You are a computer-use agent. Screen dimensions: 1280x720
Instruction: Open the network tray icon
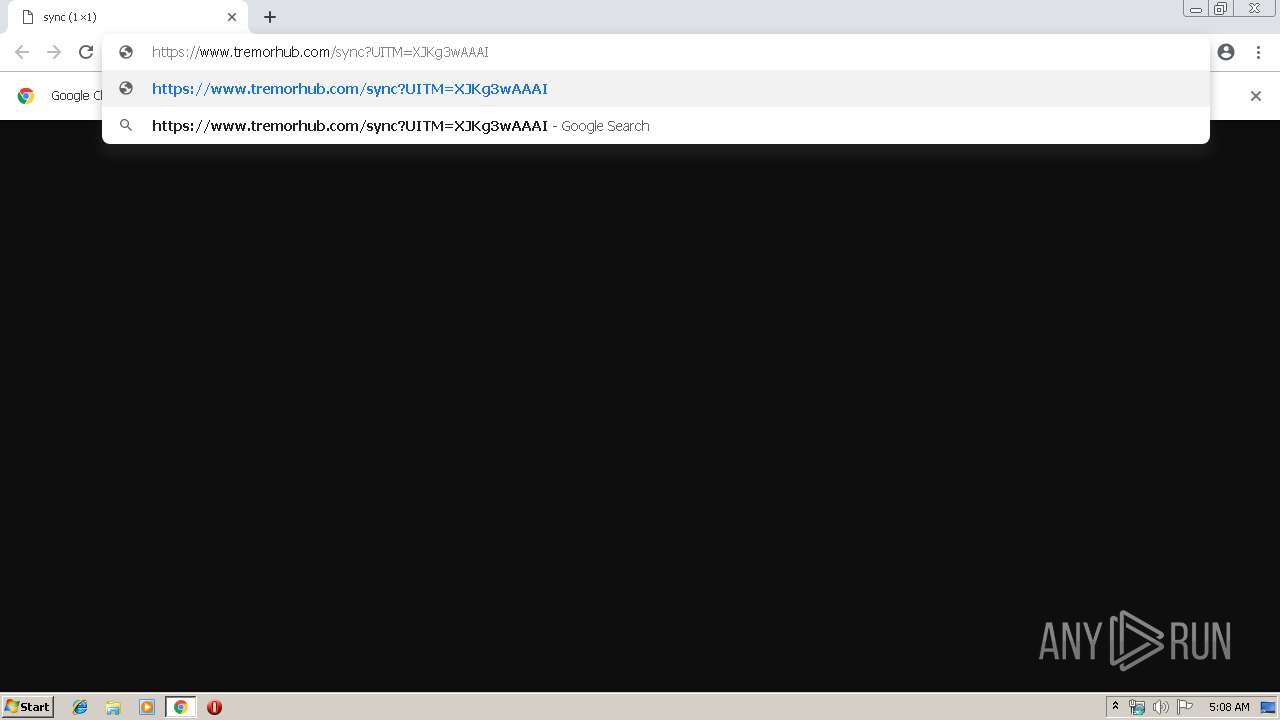[1137, 707]
